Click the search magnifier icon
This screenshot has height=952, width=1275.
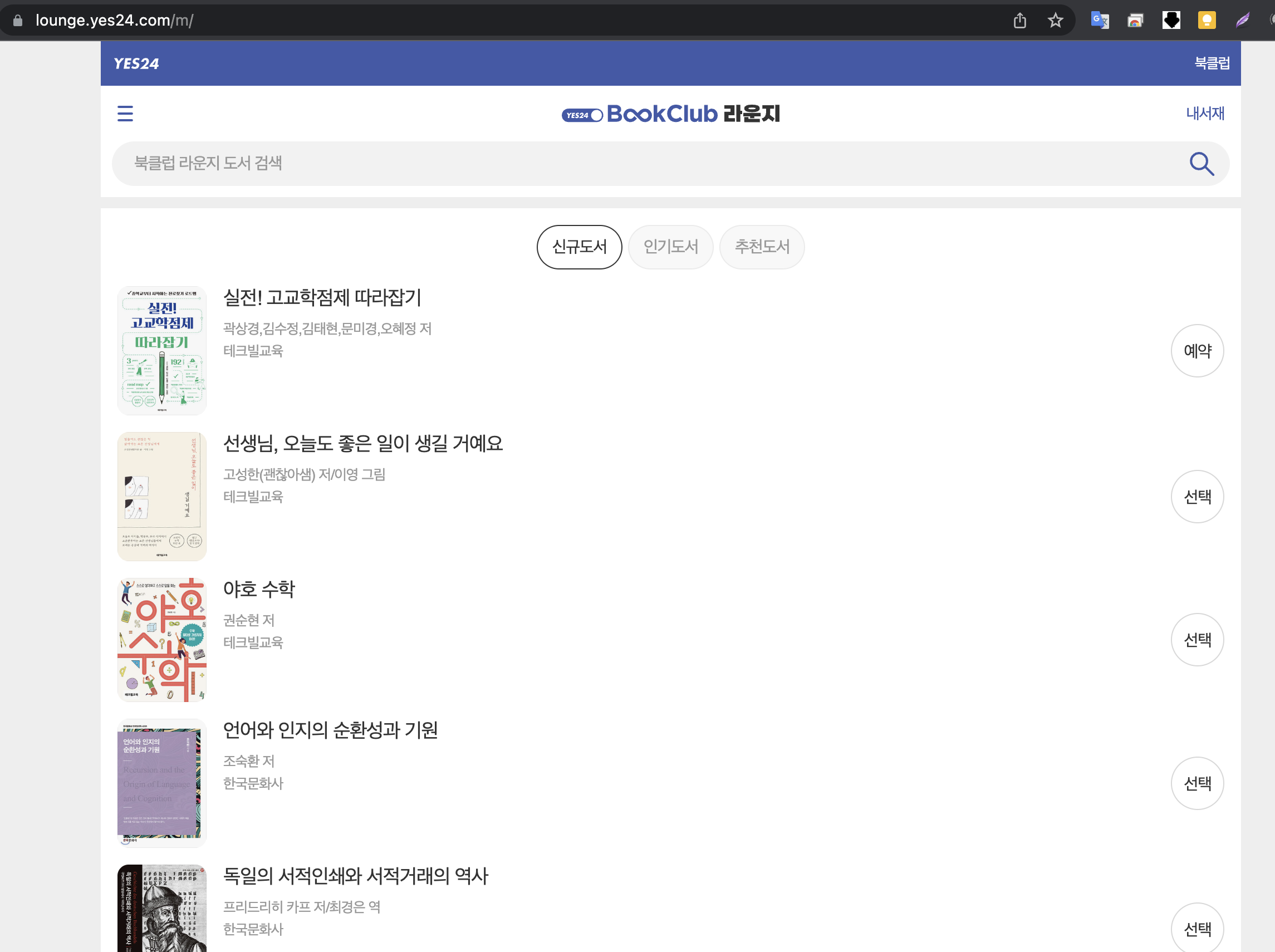pyautogui.click(x=1201, y=164)
